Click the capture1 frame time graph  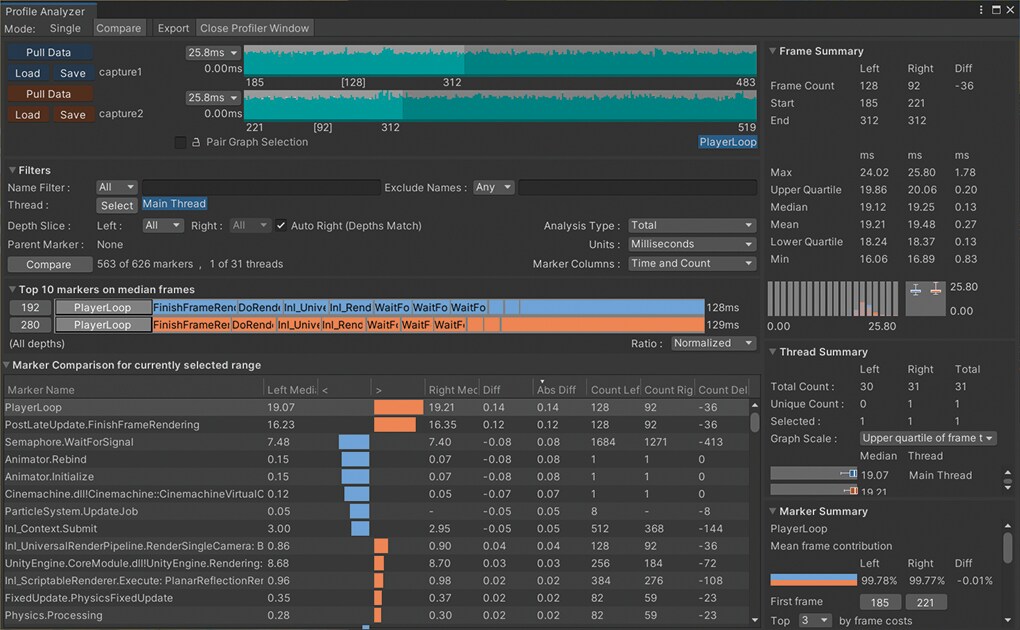click(x=500, y=59)
